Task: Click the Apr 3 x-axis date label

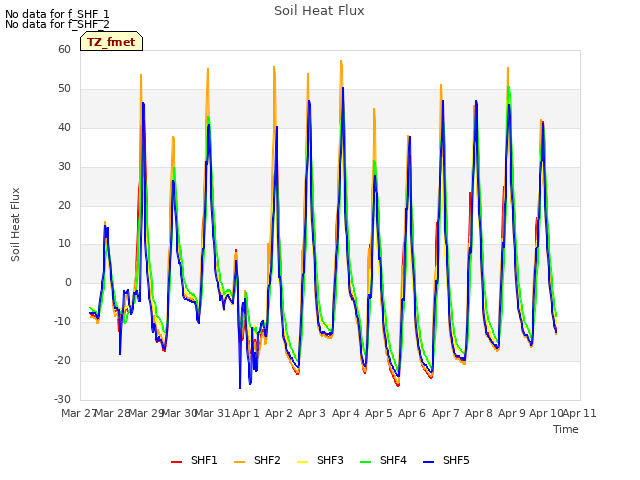Action: (x=312, y=413)
